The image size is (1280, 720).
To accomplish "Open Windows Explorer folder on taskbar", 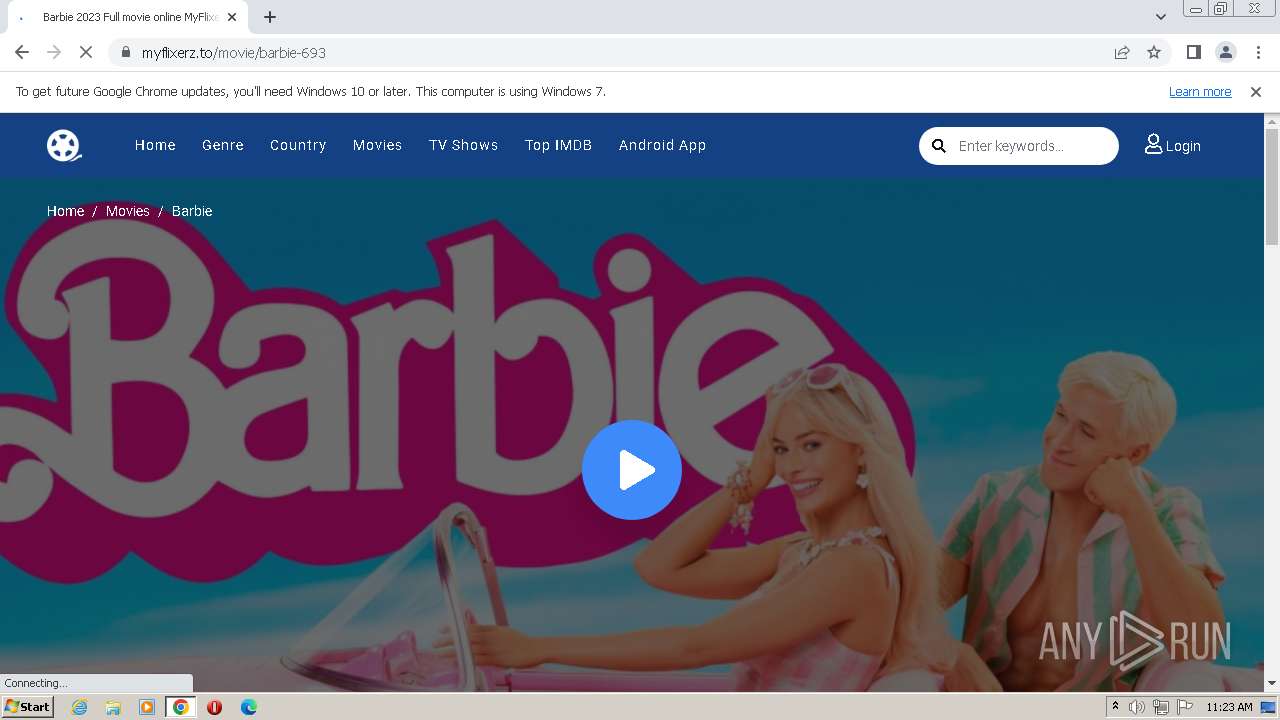I will pyautogui.click(x=113, y=707).
